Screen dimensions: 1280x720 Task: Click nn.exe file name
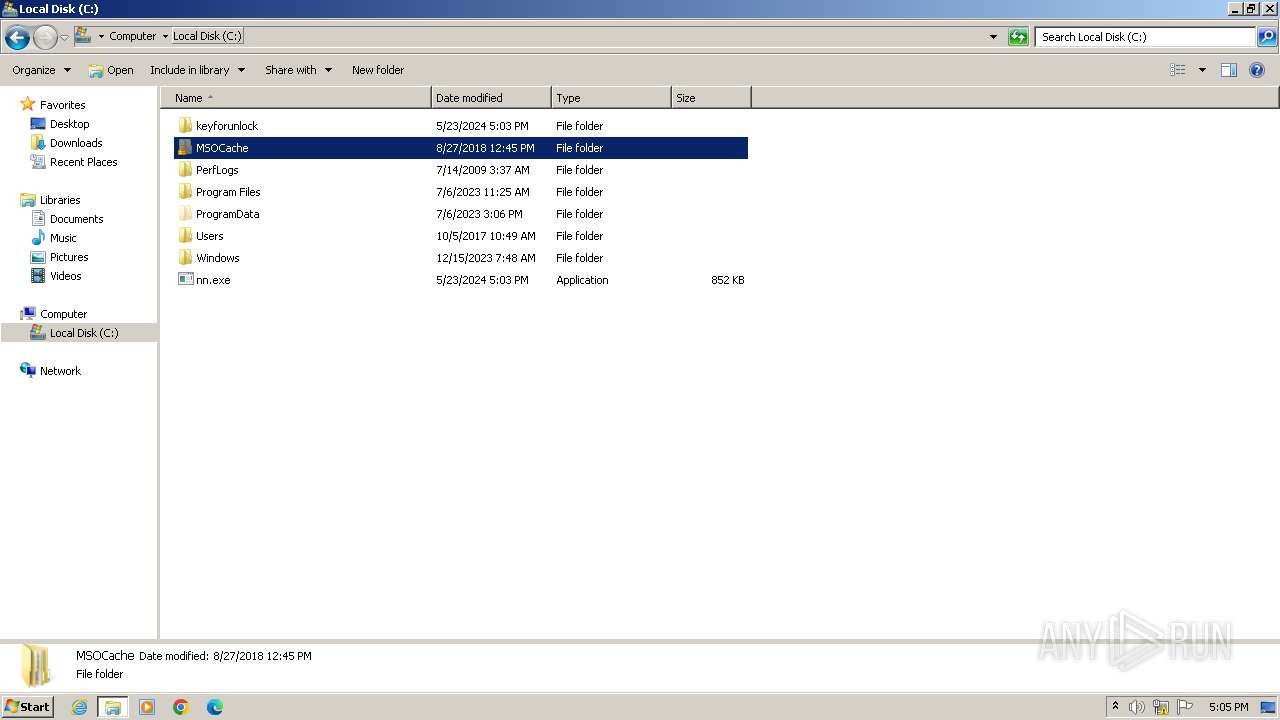coord(213,280)
